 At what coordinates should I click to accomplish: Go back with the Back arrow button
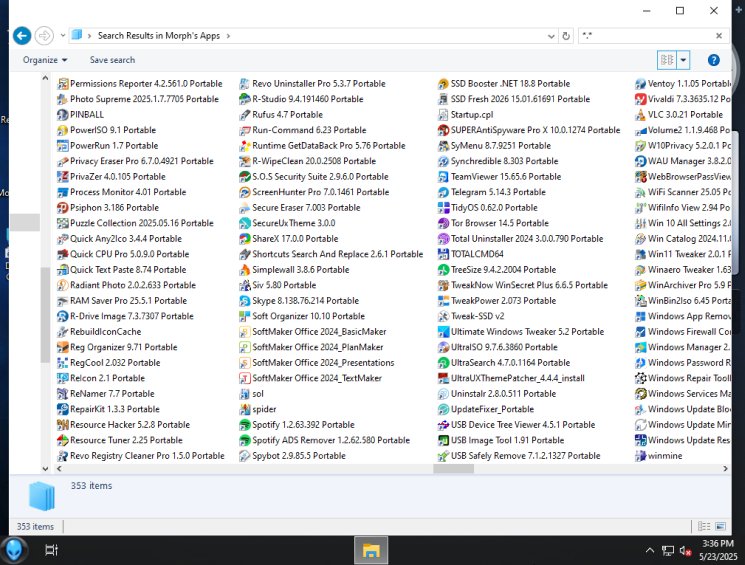[x=22, y=36]
